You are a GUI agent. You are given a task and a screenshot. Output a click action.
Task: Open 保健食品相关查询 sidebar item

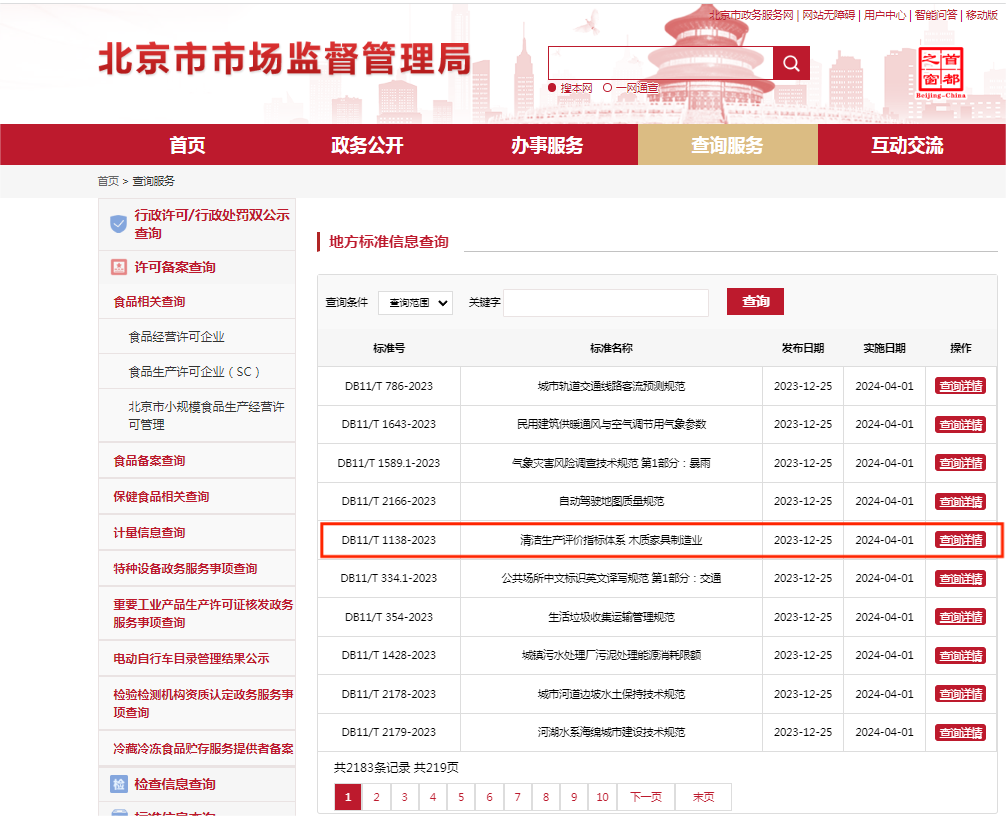161,497
